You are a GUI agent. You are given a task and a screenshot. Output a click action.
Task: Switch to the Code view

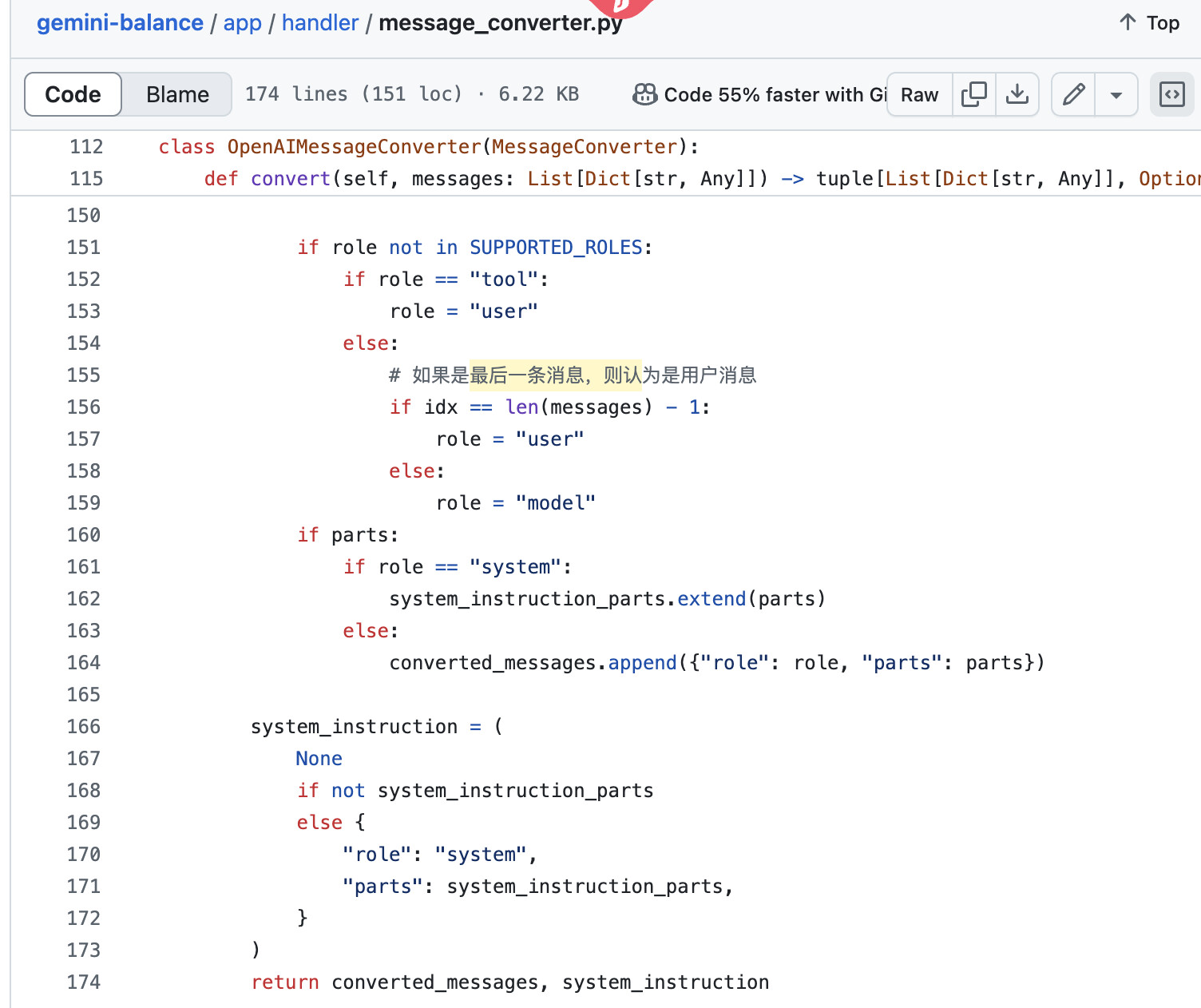(73, 94)
